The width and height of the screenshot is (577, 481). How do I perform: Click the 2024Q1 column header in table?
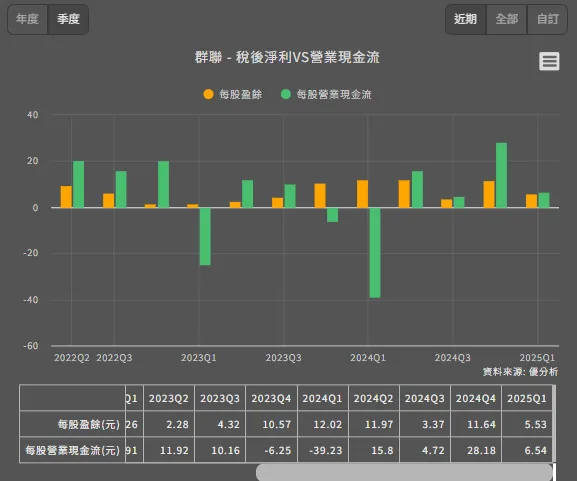[322, 398]
